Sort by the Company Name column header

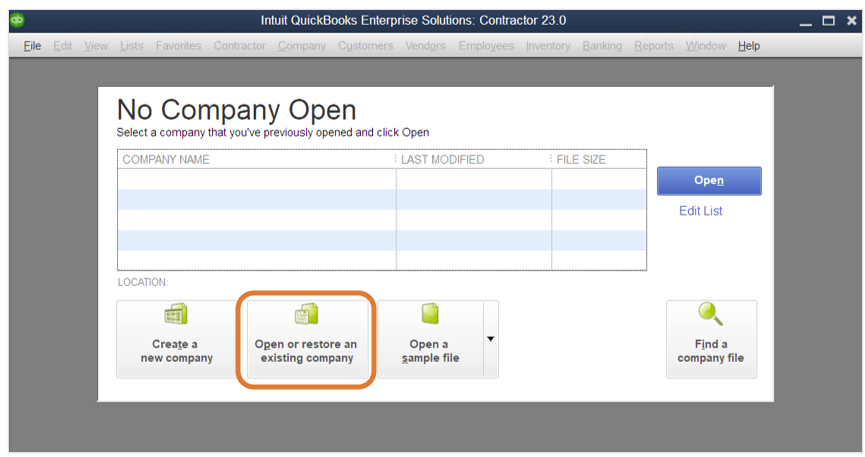[x=255, y=160]
